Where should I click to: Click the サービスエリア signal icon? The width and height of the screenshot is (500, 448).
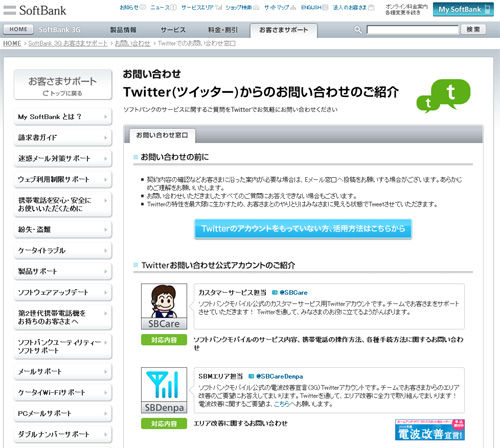click(x=219, y=7)
